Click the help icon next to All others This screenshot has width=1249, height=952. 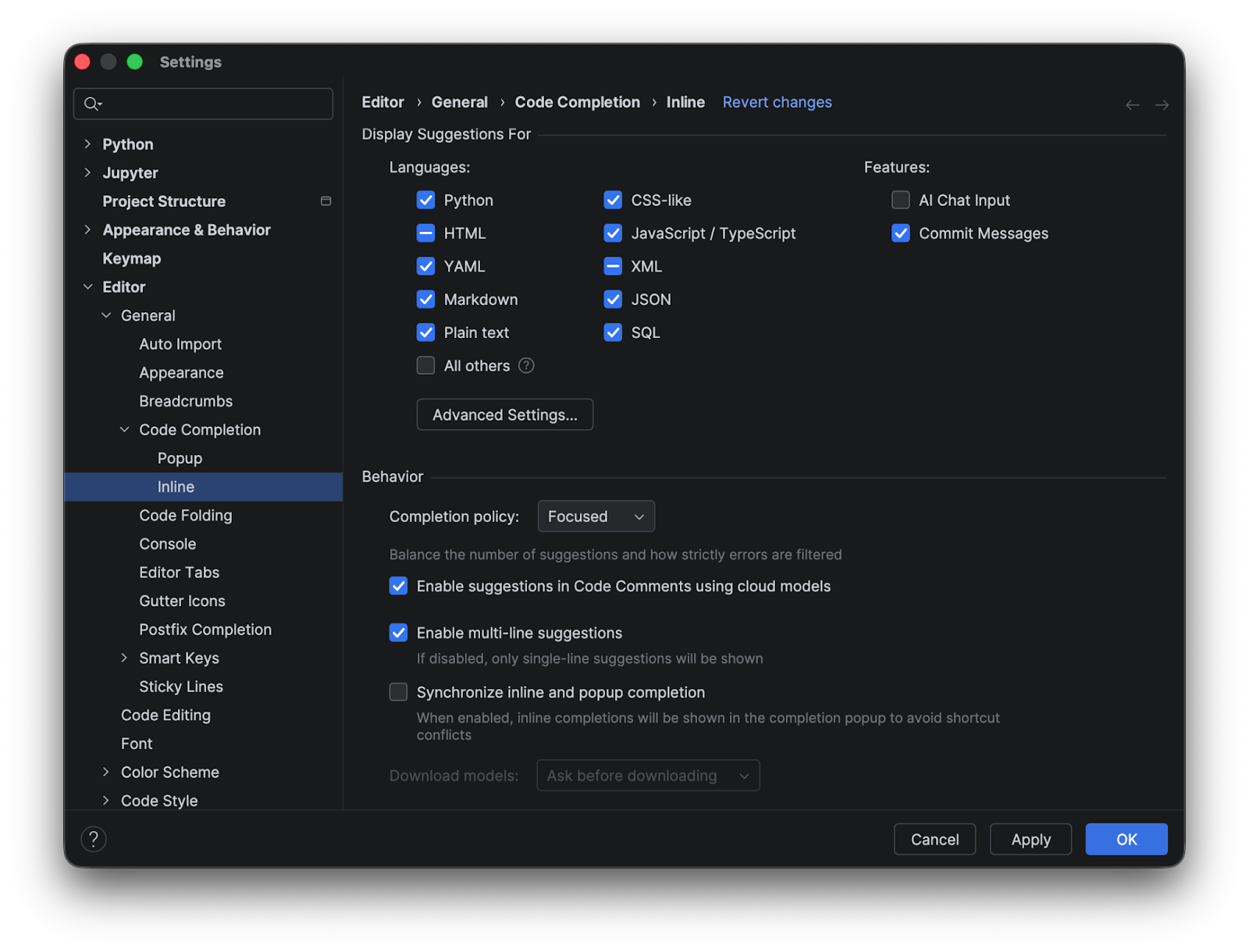526,365
